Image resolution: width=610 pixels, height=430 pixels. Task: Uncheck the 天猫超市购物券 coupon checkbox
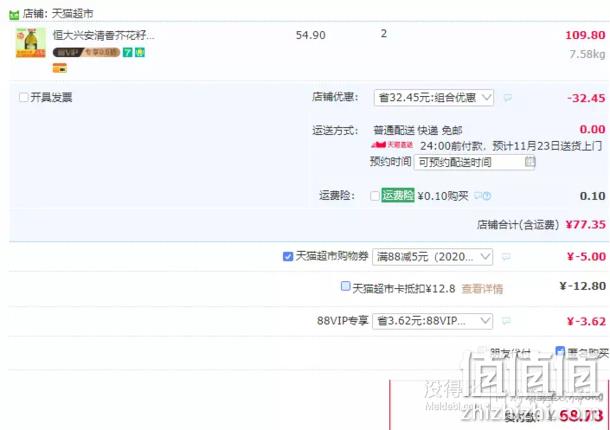click(x=288, y=256)
